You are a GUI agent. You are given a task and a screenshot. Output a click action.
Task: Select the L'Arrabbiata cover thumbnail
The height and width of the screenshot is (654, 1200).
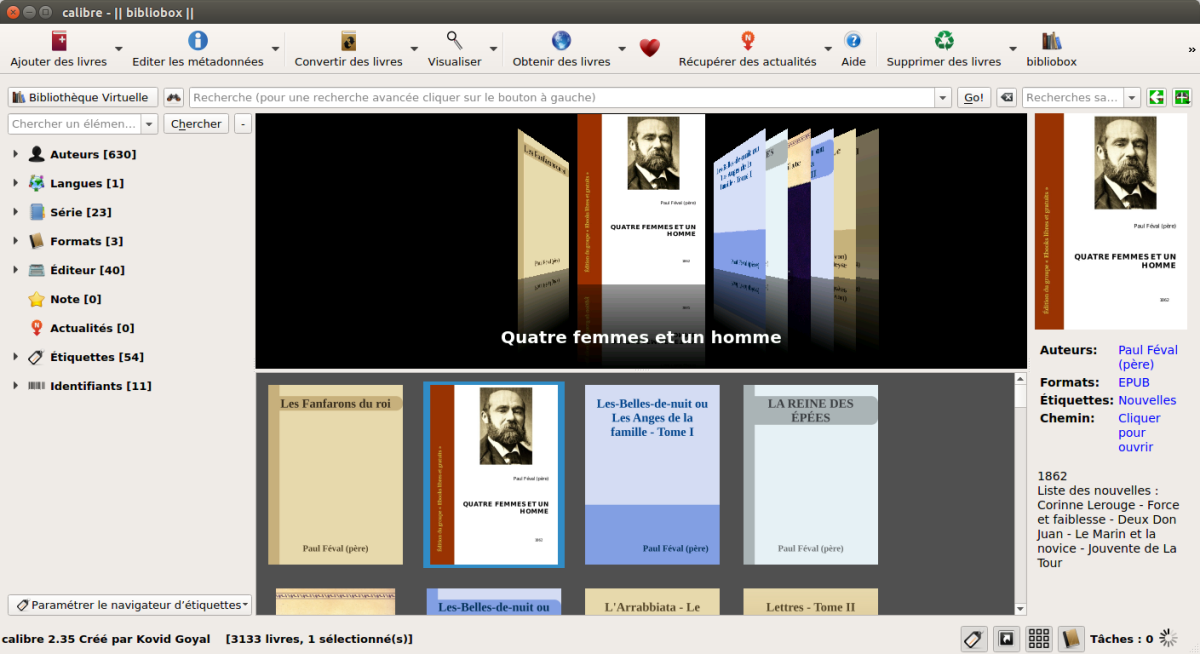[x=652, y=601]
